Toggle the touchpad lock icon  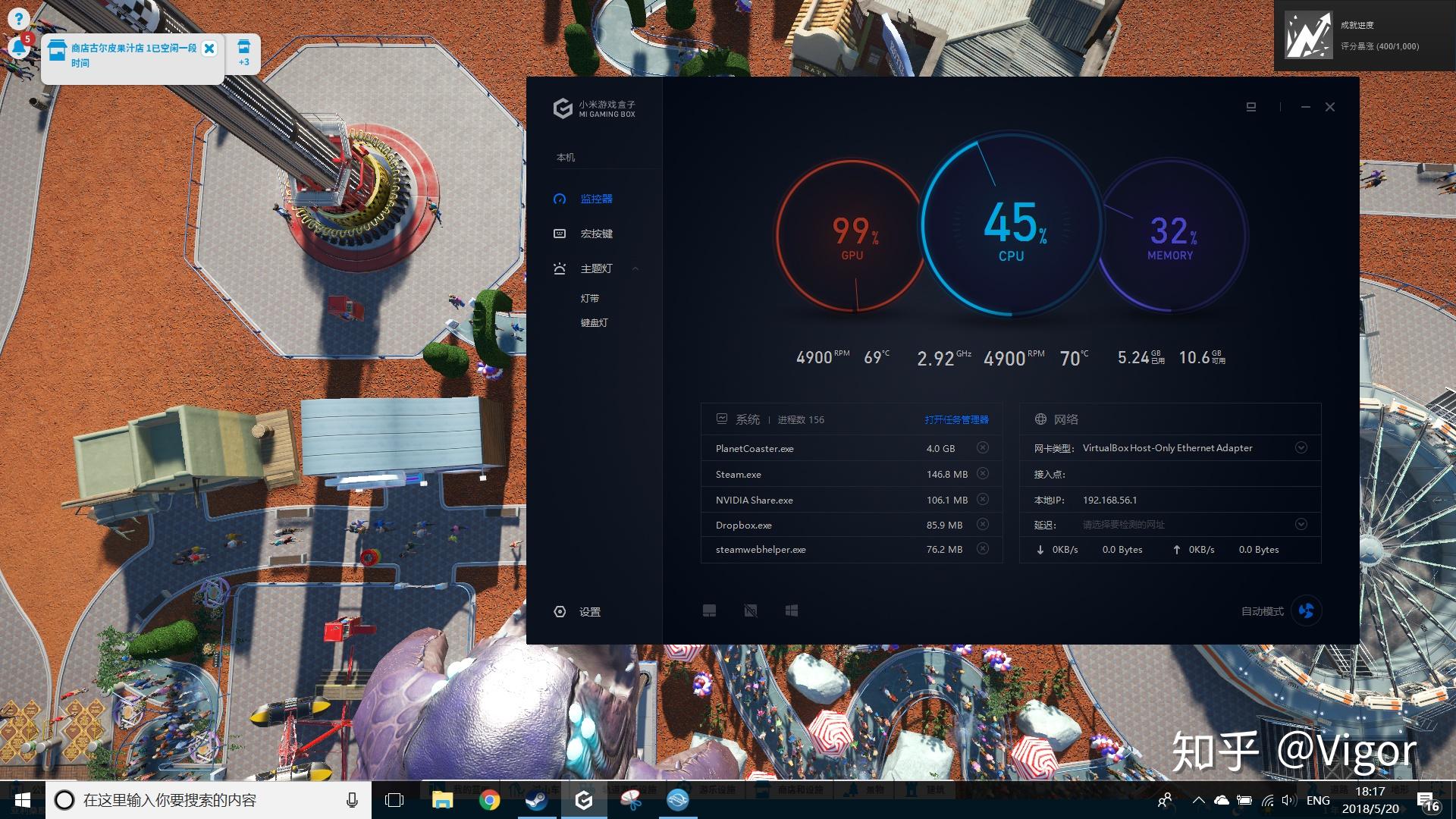tap(709, 610)
